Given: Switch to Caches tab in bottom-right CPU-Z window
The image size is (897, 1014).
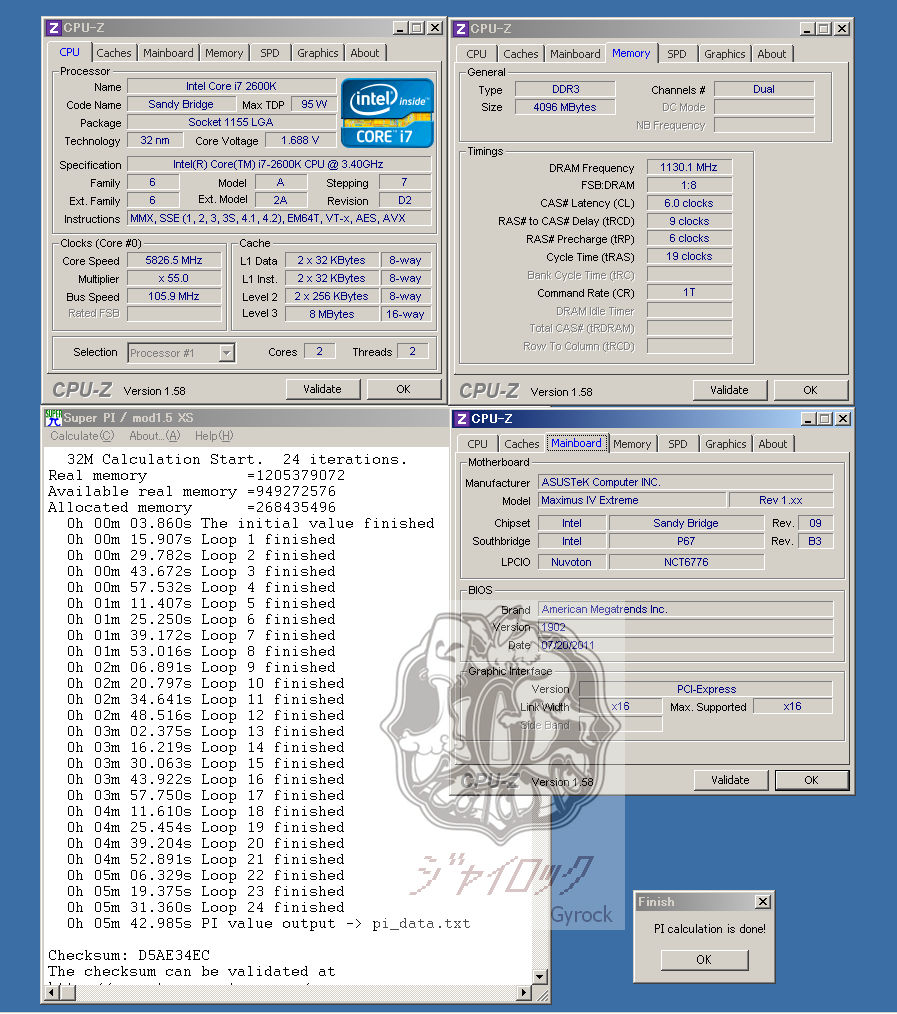Looking at the screenshot, I should 521,444.
